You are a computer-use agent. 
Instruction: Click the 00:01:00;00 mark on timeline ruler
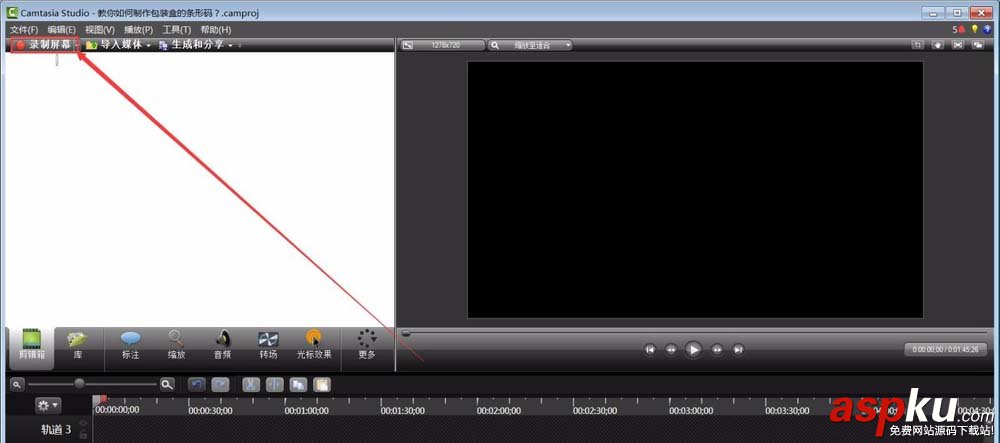point(307,411)
